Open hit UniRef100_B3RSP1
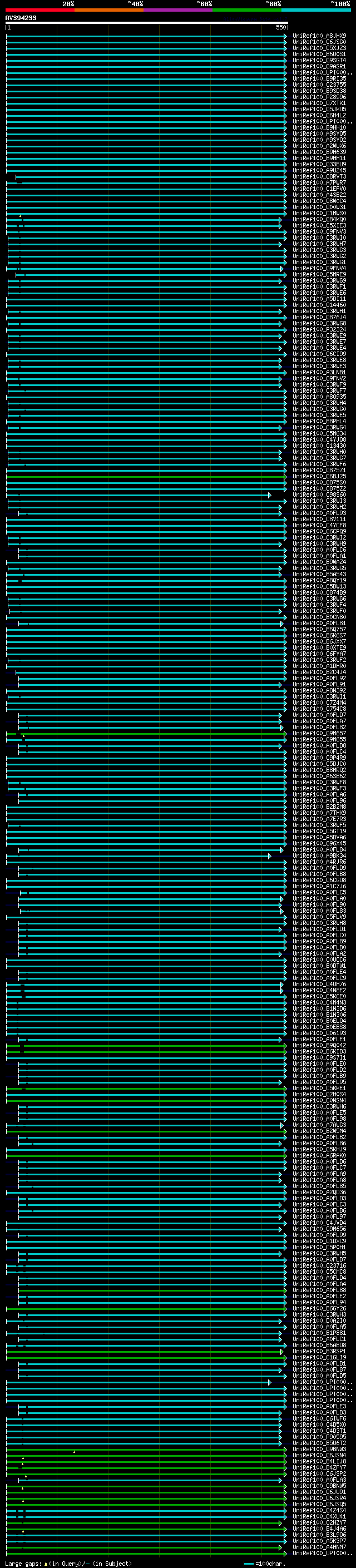This screenshot has height=1568, width=356. point(319,1351)
